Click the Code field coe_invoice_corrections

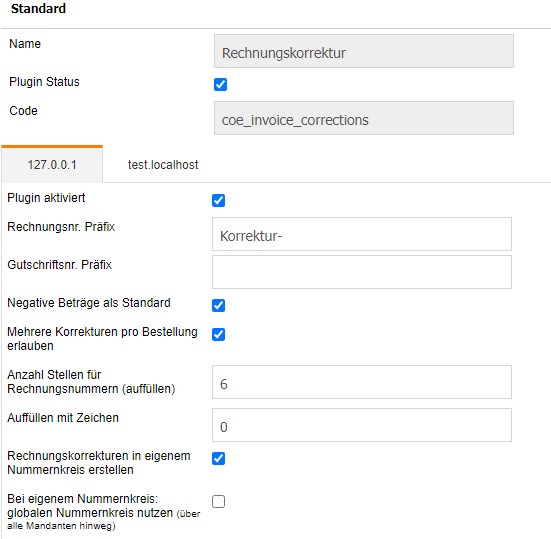[364, 118]
